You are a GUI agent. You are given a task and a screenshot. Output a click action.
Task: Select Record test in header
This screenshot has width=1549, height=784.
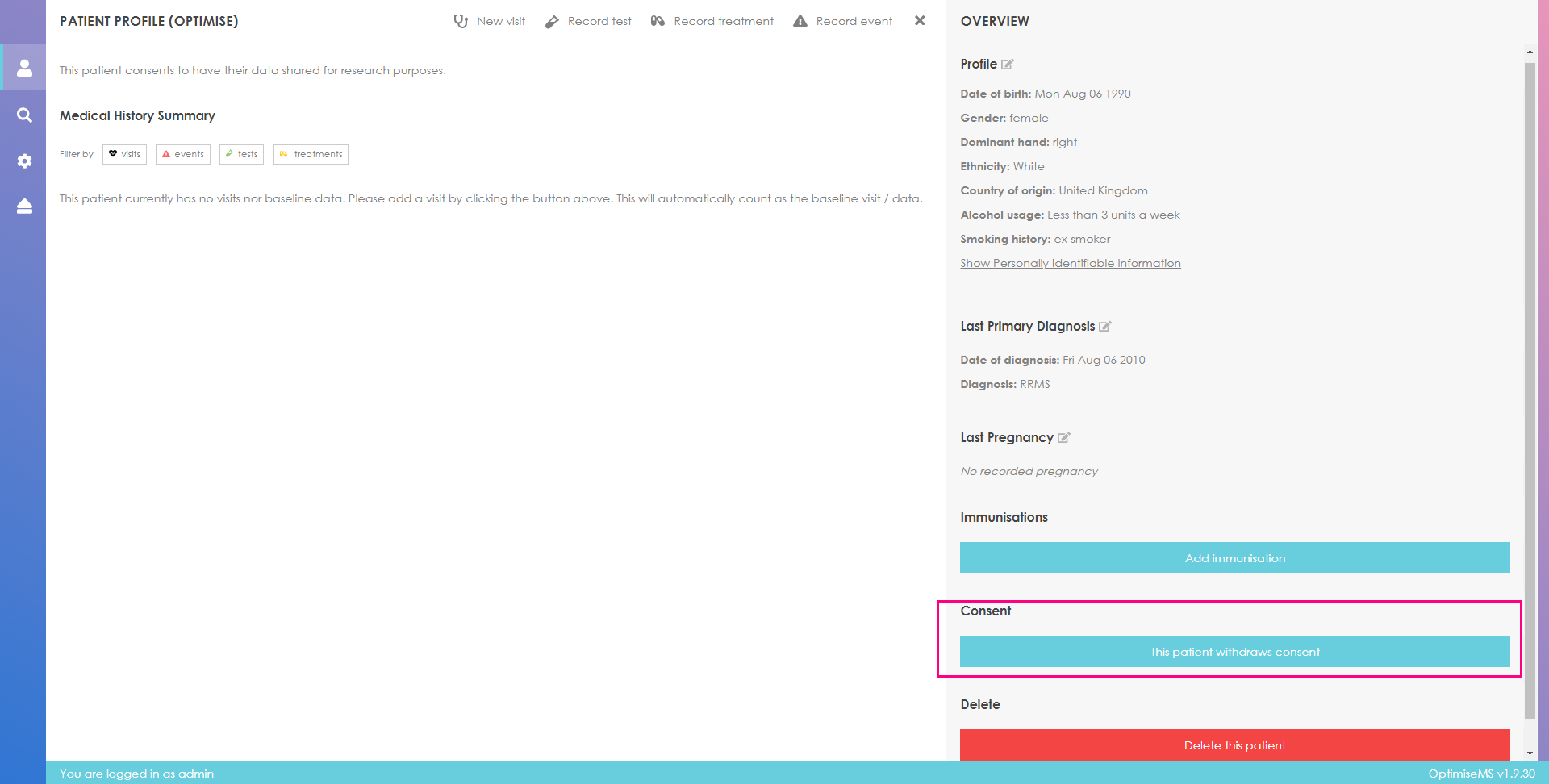coord(588,21)
